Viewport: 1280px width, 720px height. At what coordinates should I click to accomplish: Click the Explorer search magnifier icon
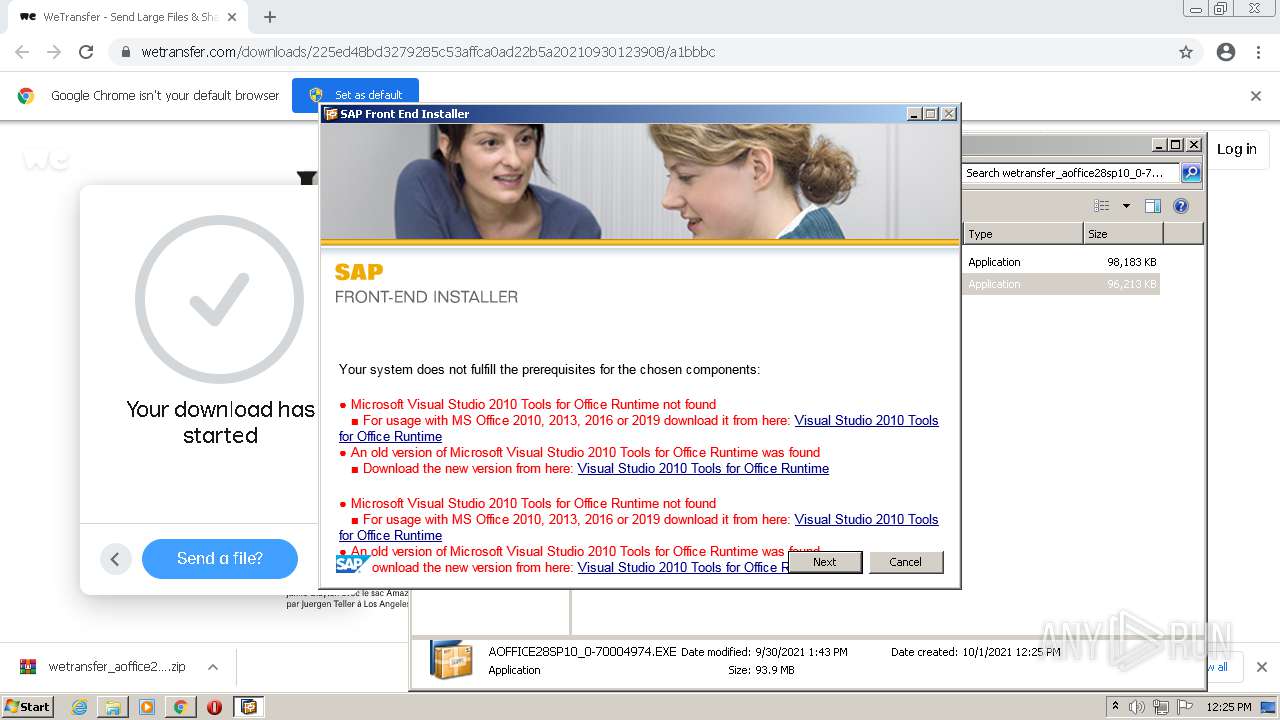tap(1191, 173)
